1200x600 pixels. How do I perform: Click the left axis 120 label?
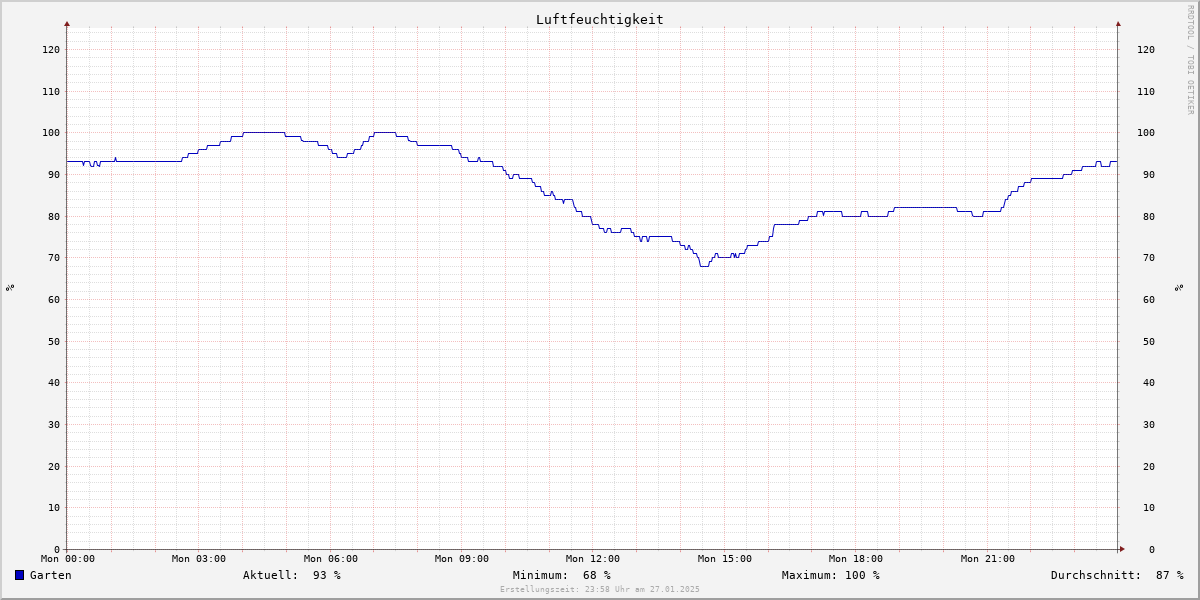pyautogui.click(x=51, y=49)
